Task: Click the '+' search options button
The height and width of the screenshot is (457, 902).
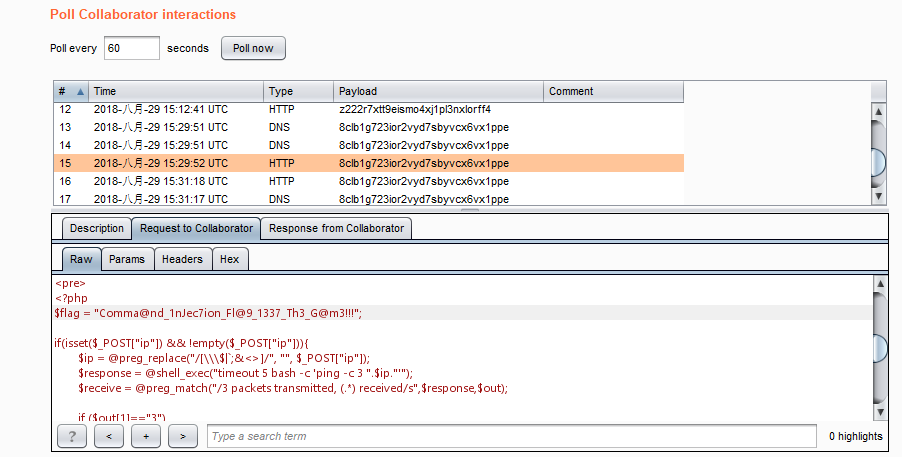Action: [x=145, y=436]
